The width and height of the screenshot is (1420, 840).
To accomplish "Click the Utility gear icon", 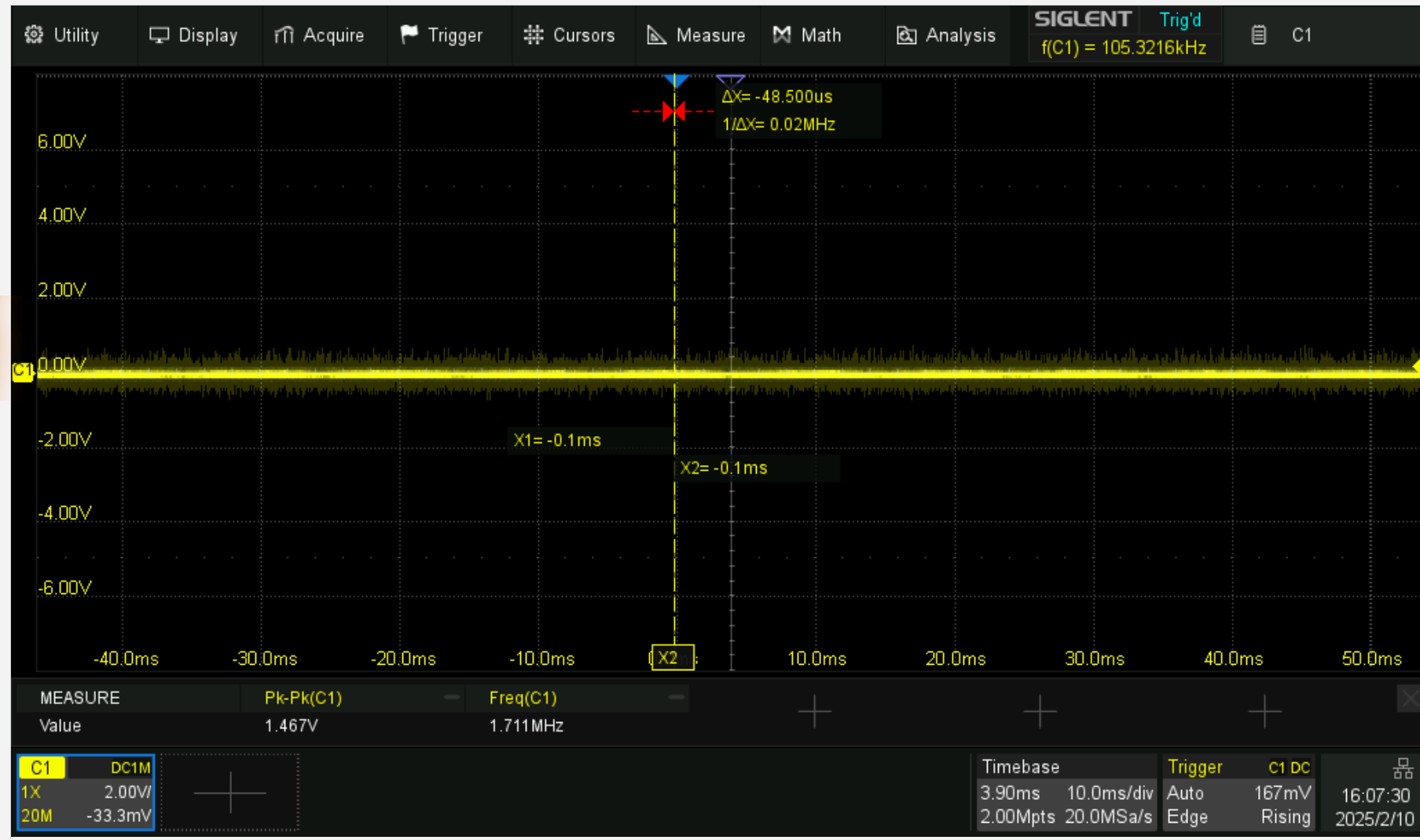I will 34,35.
